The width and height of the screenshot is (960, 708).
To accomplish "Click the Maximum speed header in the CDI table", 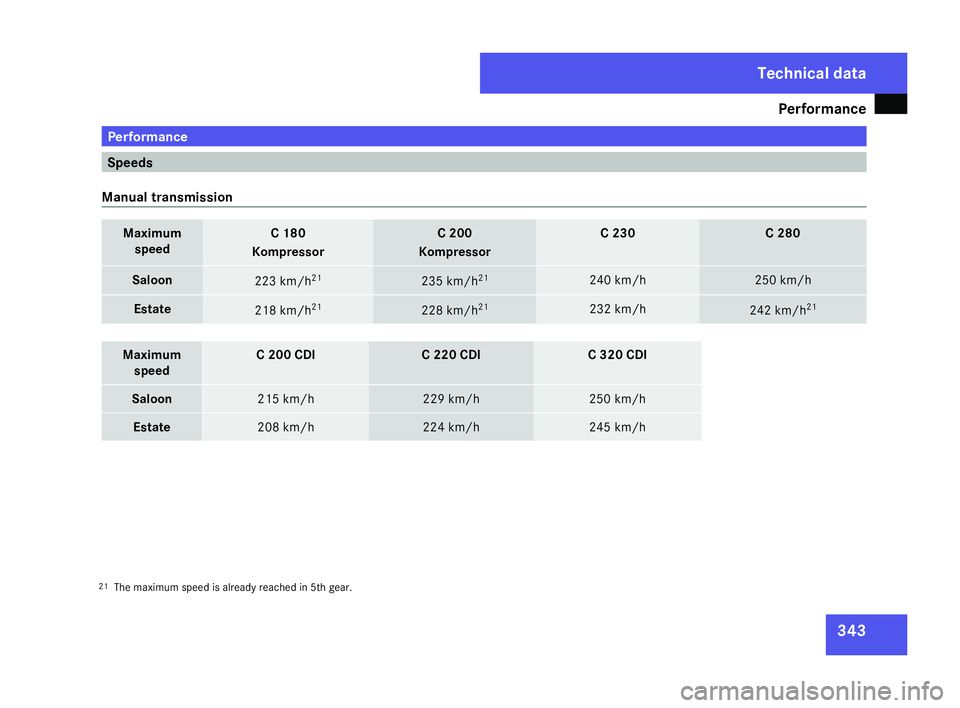I will click(152, 363).
